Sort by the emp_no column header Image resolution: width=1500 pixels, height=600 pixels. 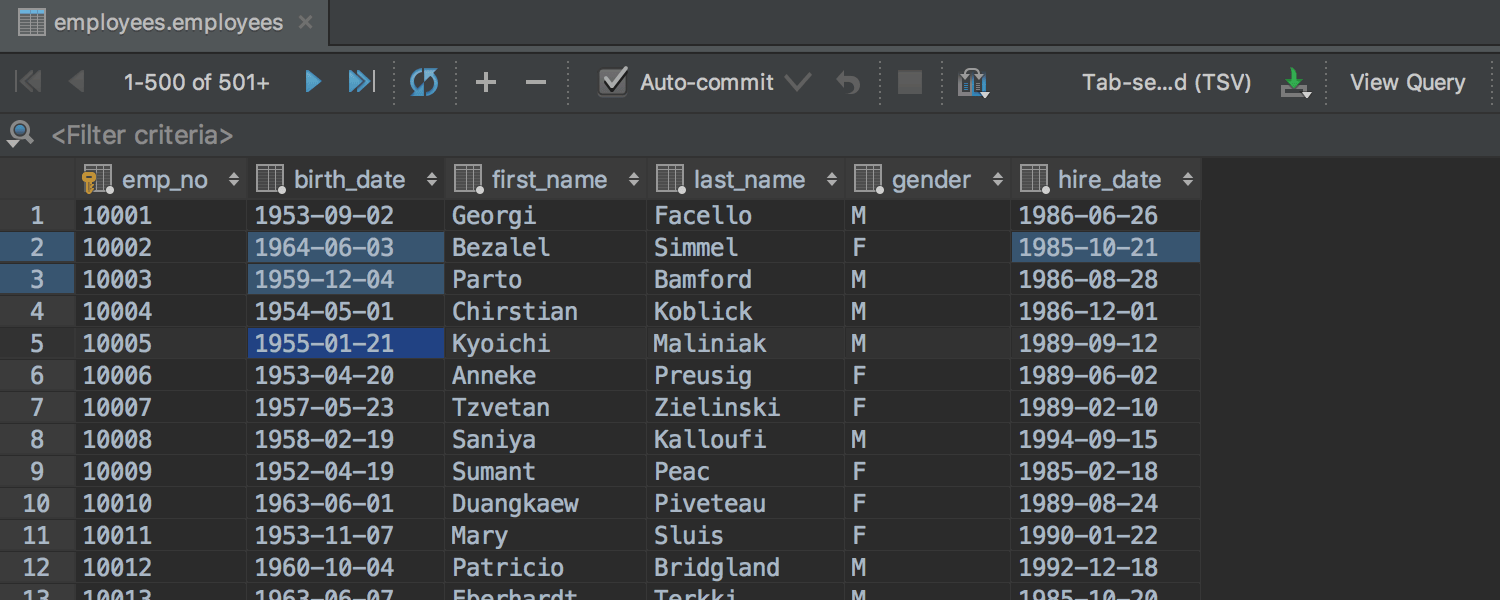pos(164,180)
